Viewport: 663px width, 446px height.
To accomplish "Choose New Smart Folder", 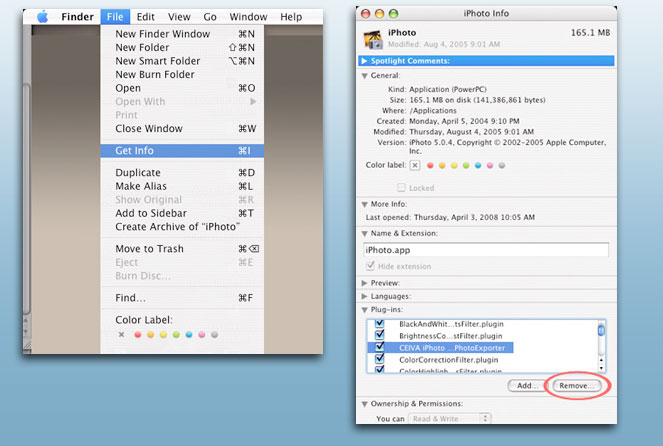I will (x=182, y=61).
